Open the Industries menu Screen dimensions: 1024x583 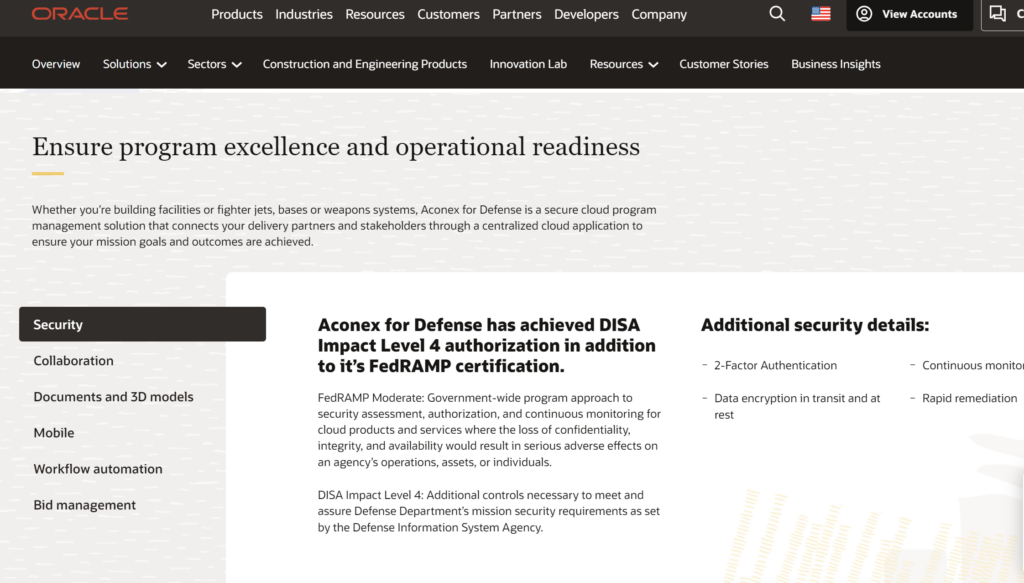304,14
